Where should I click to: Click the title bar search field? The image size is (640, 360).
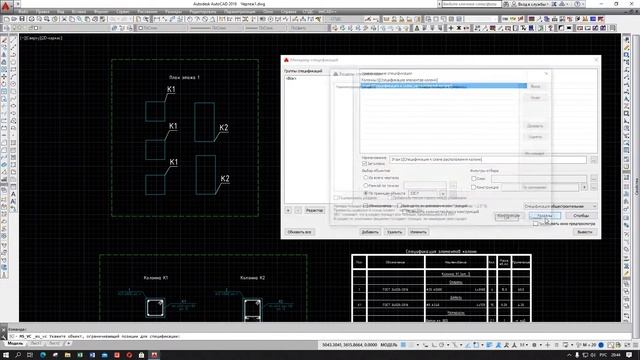[x=471, y=4]
